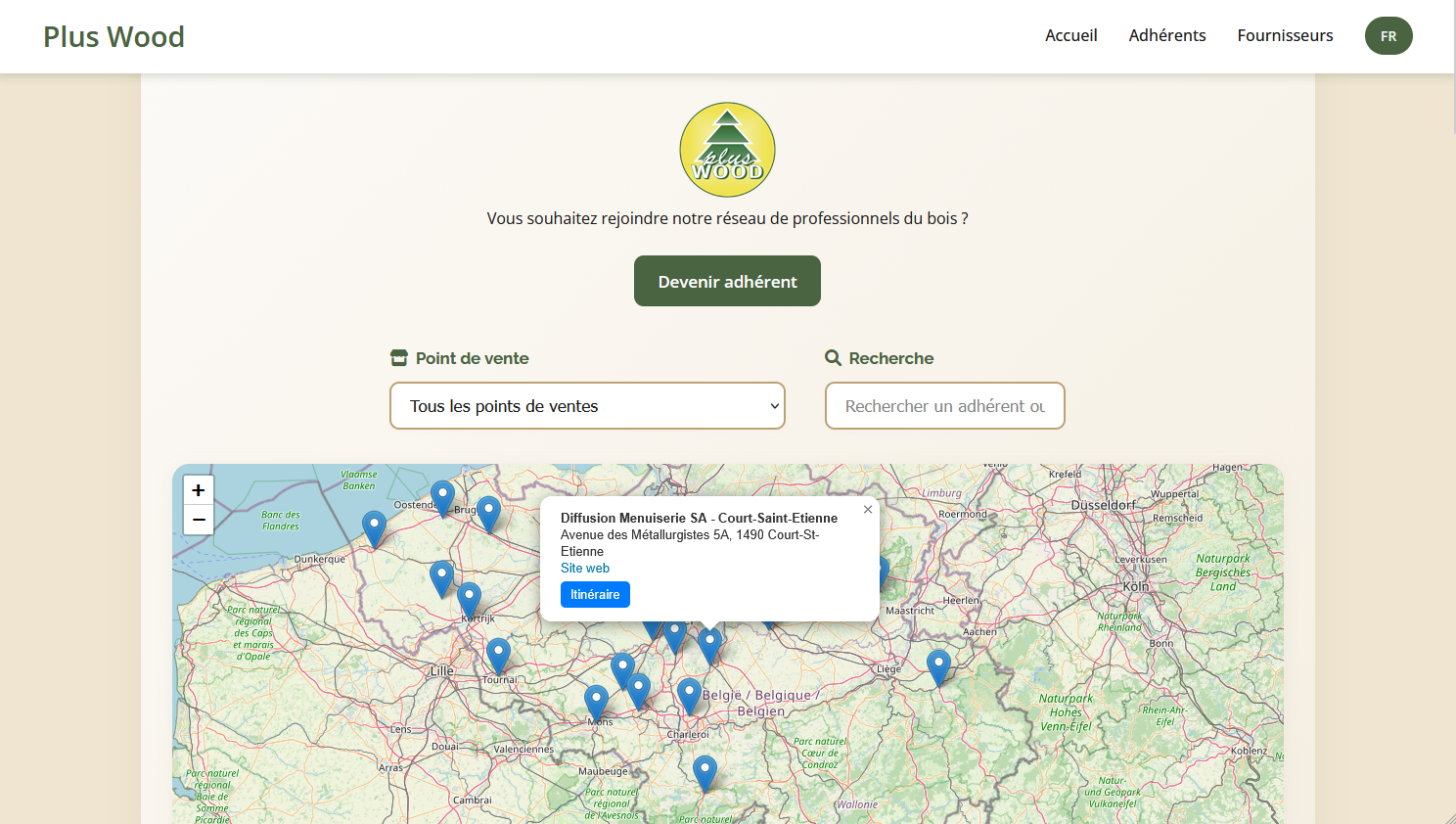
Task: Select the map marker near Dunkerque
Action: tap(374, 526)
